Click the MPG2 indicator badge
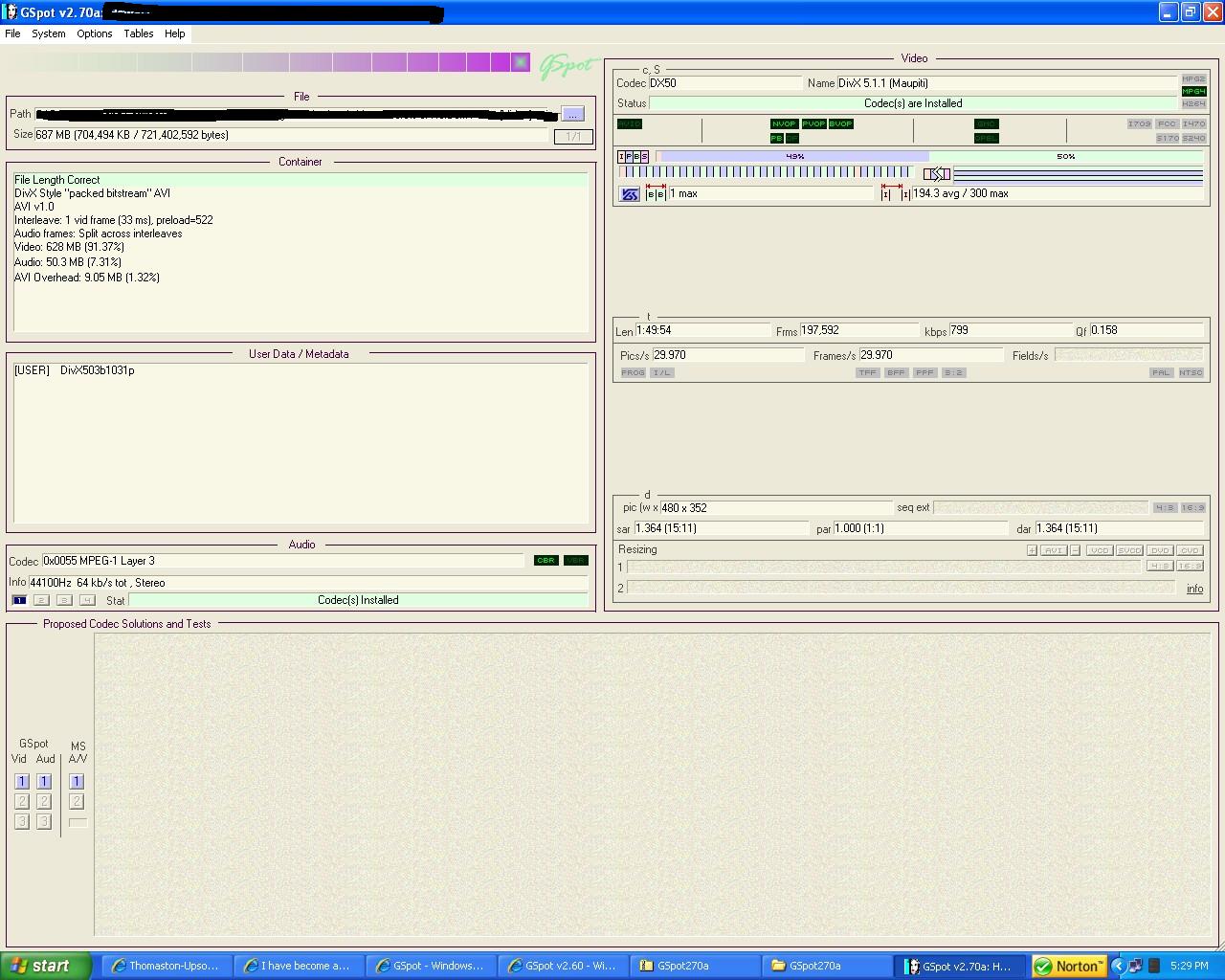1225x980 pixels. tap(1193, 79)
